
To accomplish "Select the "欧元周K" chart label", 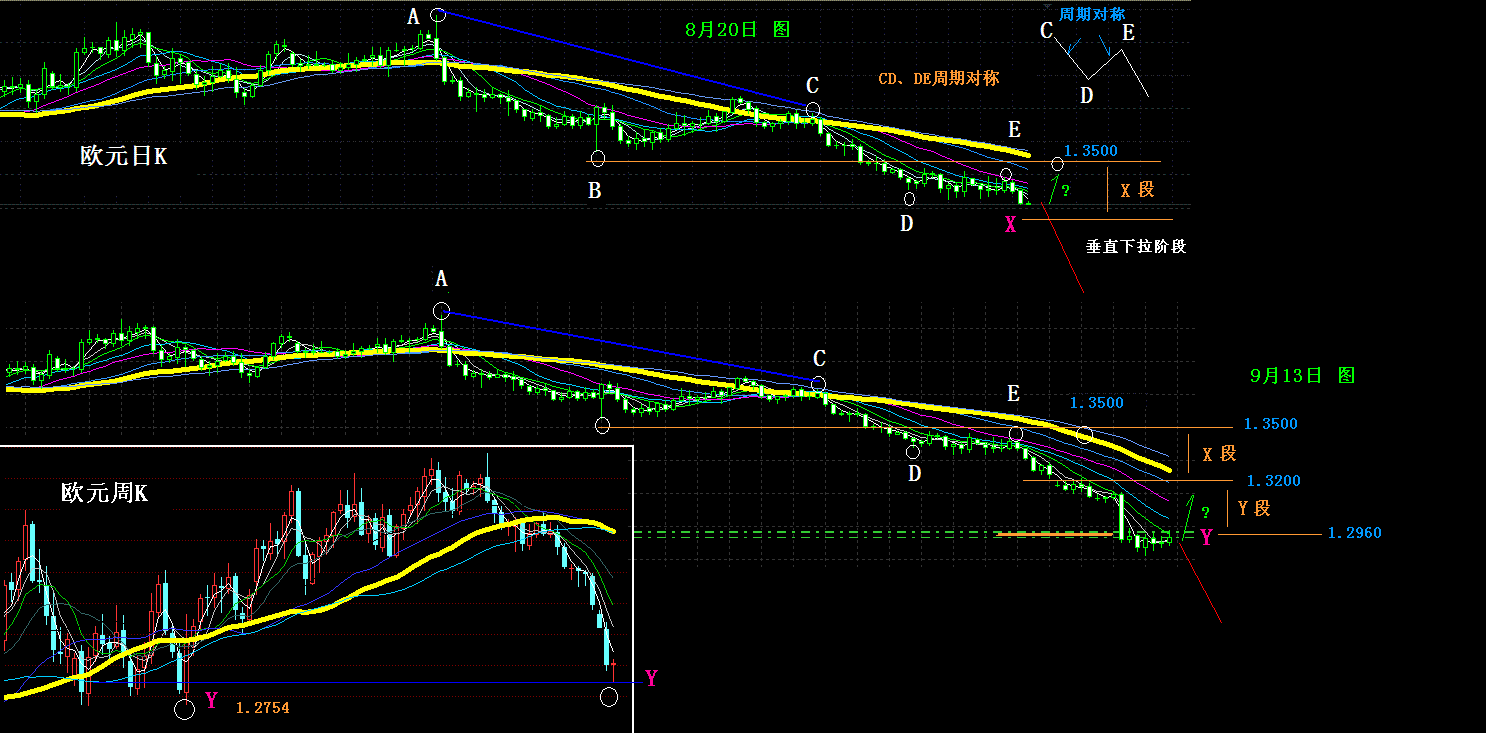I will [104, 492].
